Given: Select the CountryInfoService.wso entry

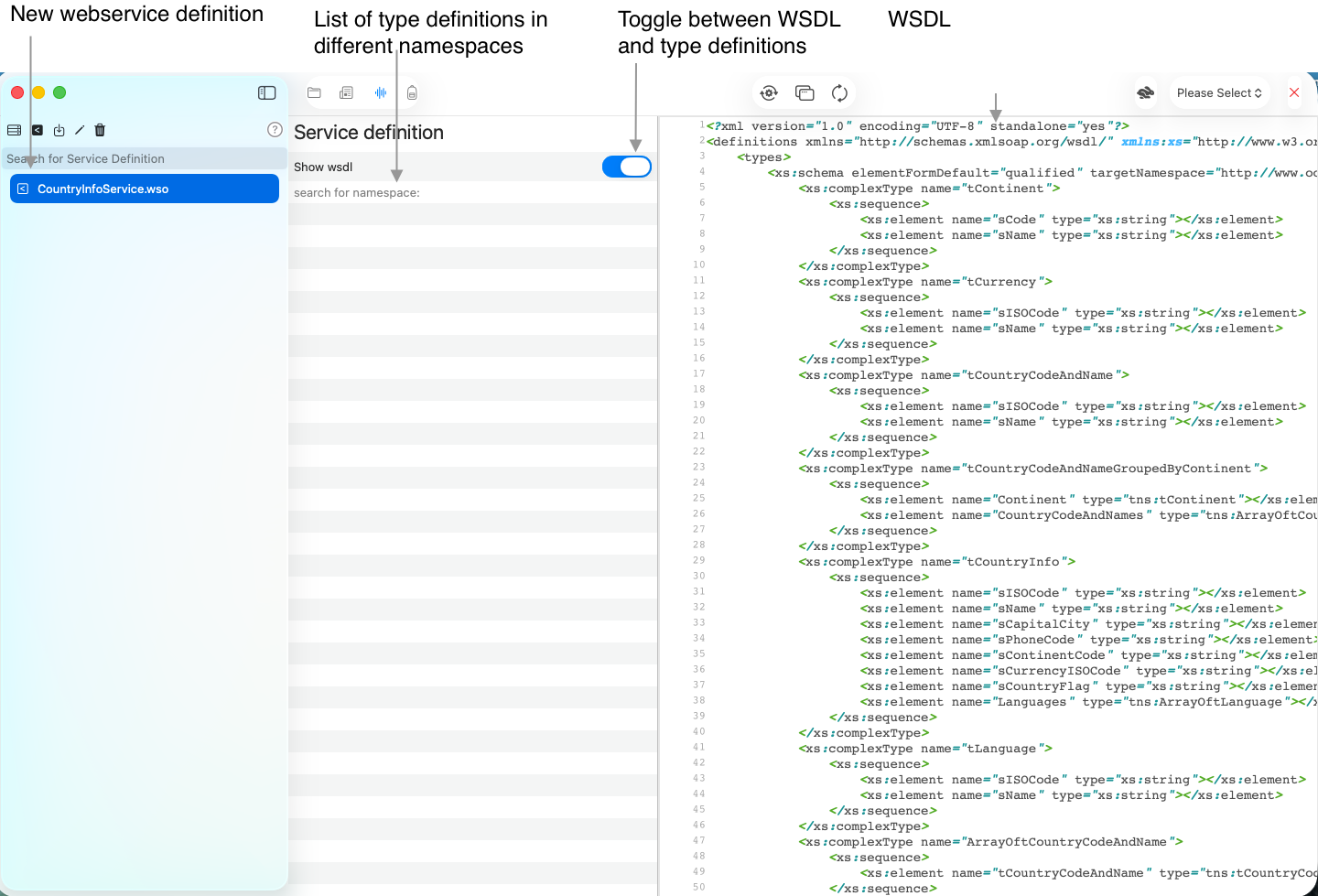Looking at the screenshot, I should click(144, 188).
